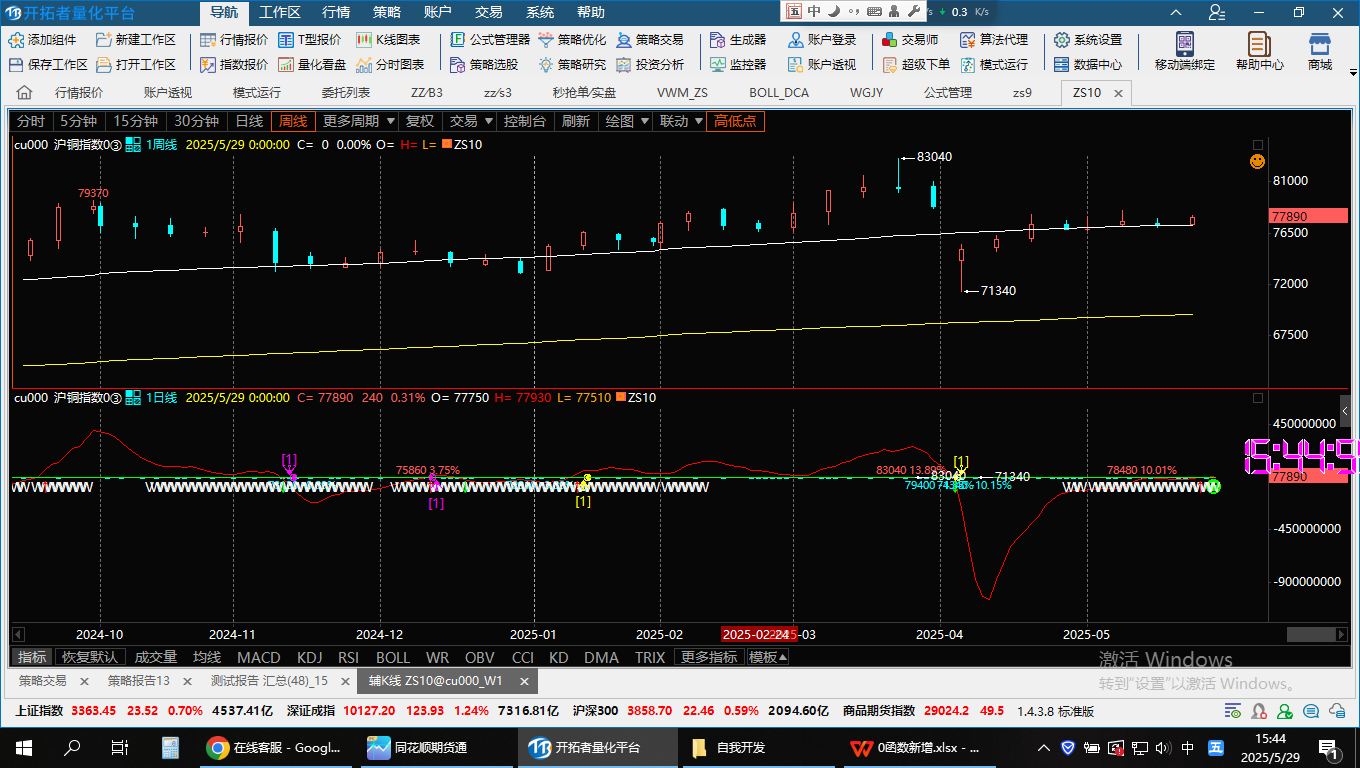Viewport: 1360px width, 768px height.
Task: Close the ZS10 tab
Action: pos(1118,93)
